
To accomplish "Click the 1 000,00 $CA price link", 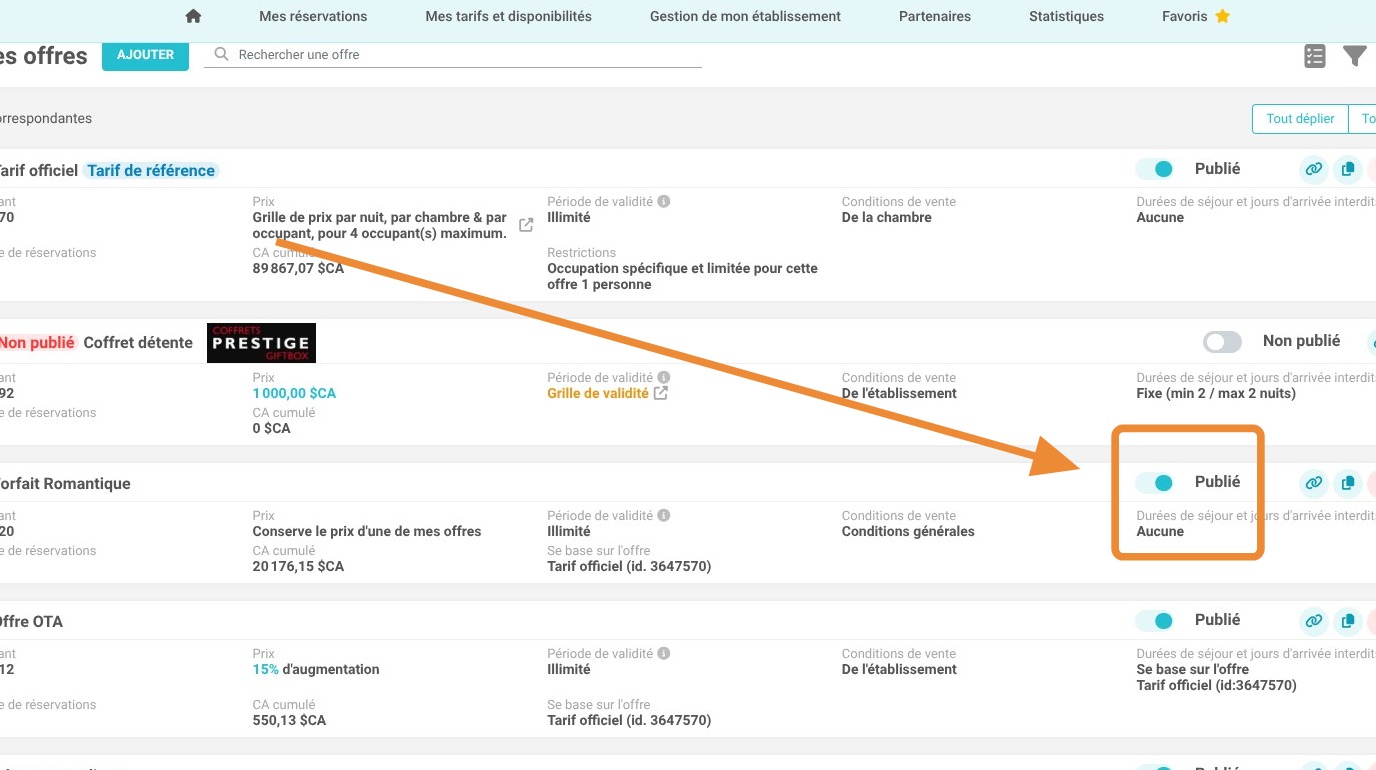I will tap(294, 393).
